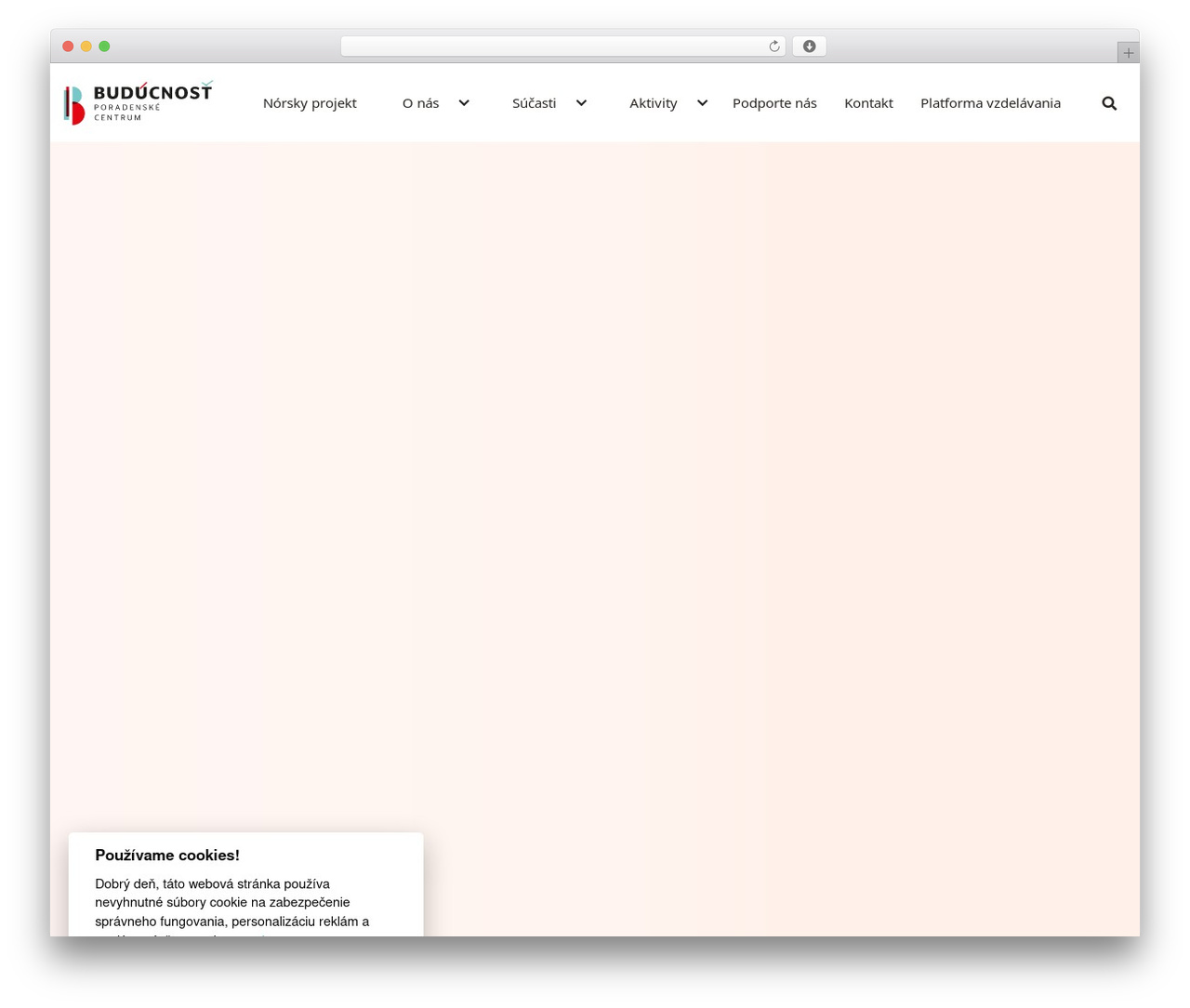Viewport: 1190px width, 1008px height.
Task: Open the Súčasti menu item
Action: coord(534,103)
